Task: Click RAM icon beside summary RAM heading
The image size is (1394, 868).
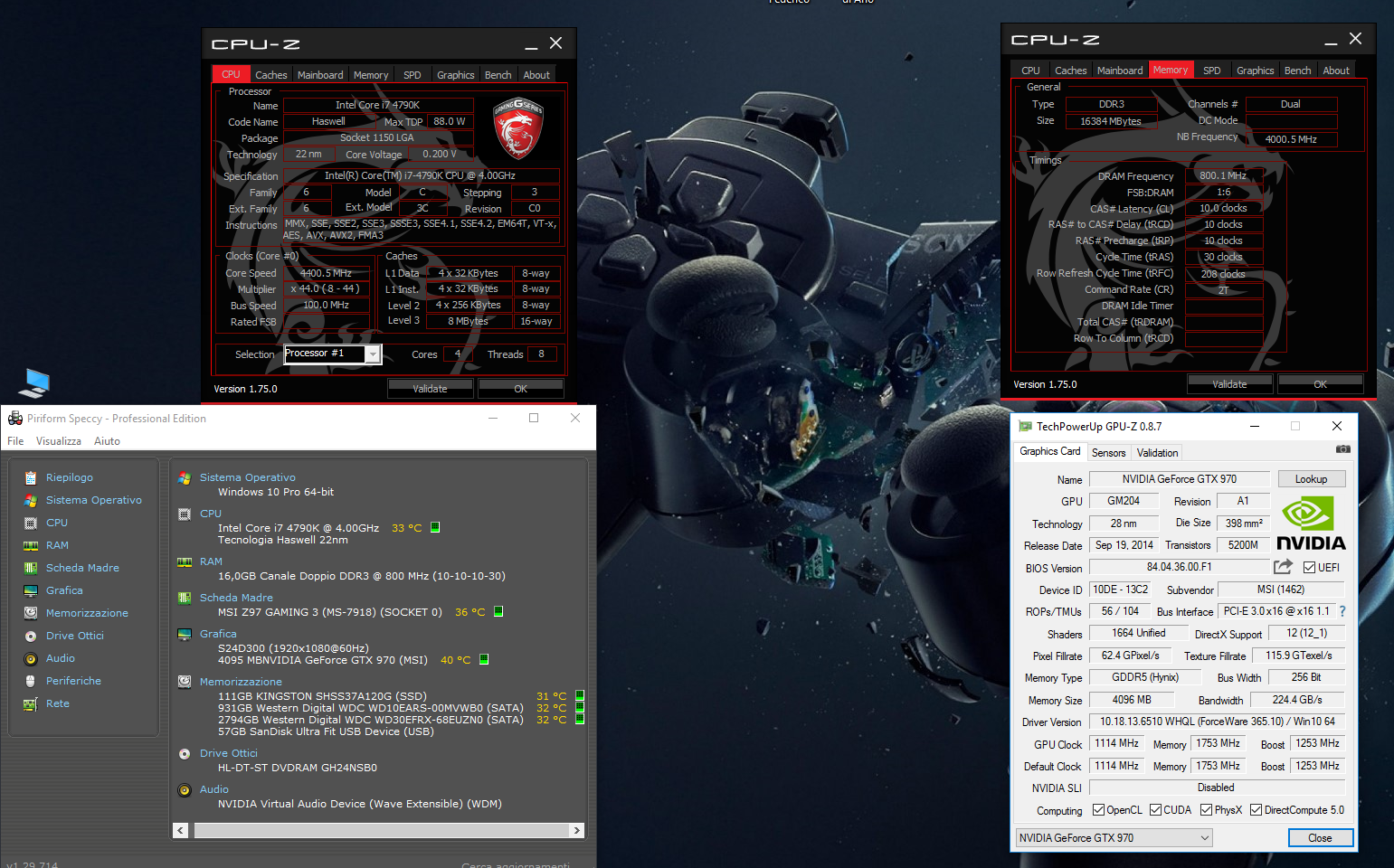Action: [185, 561]
